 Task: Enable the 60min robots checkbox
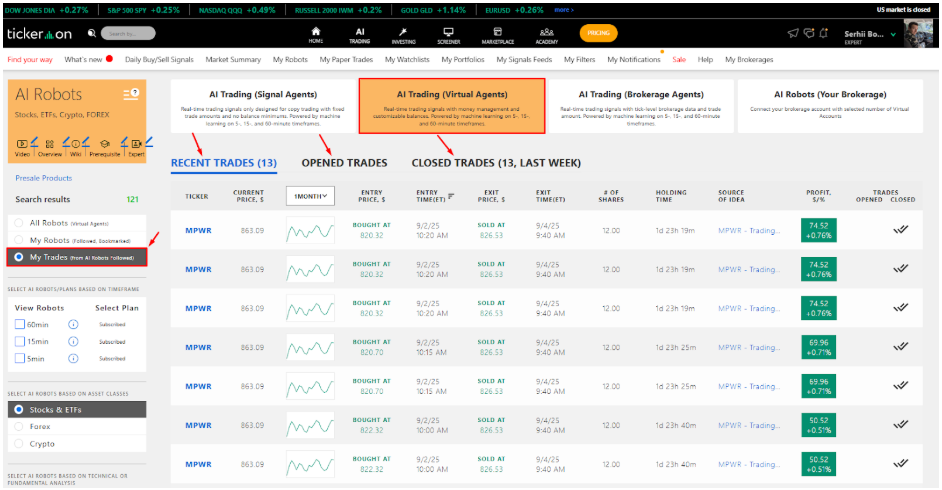20,324
